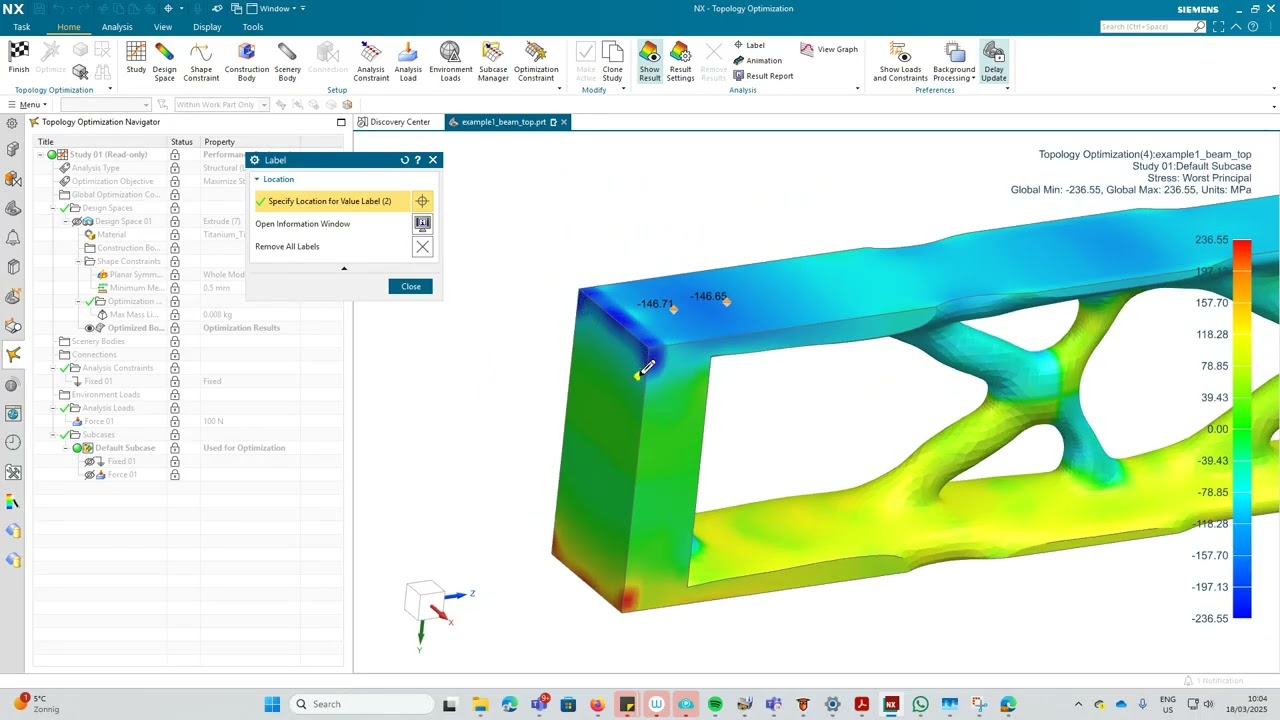Select the Optimization Constraint tool
The image size is (1280, 720).
click(536, 60)
